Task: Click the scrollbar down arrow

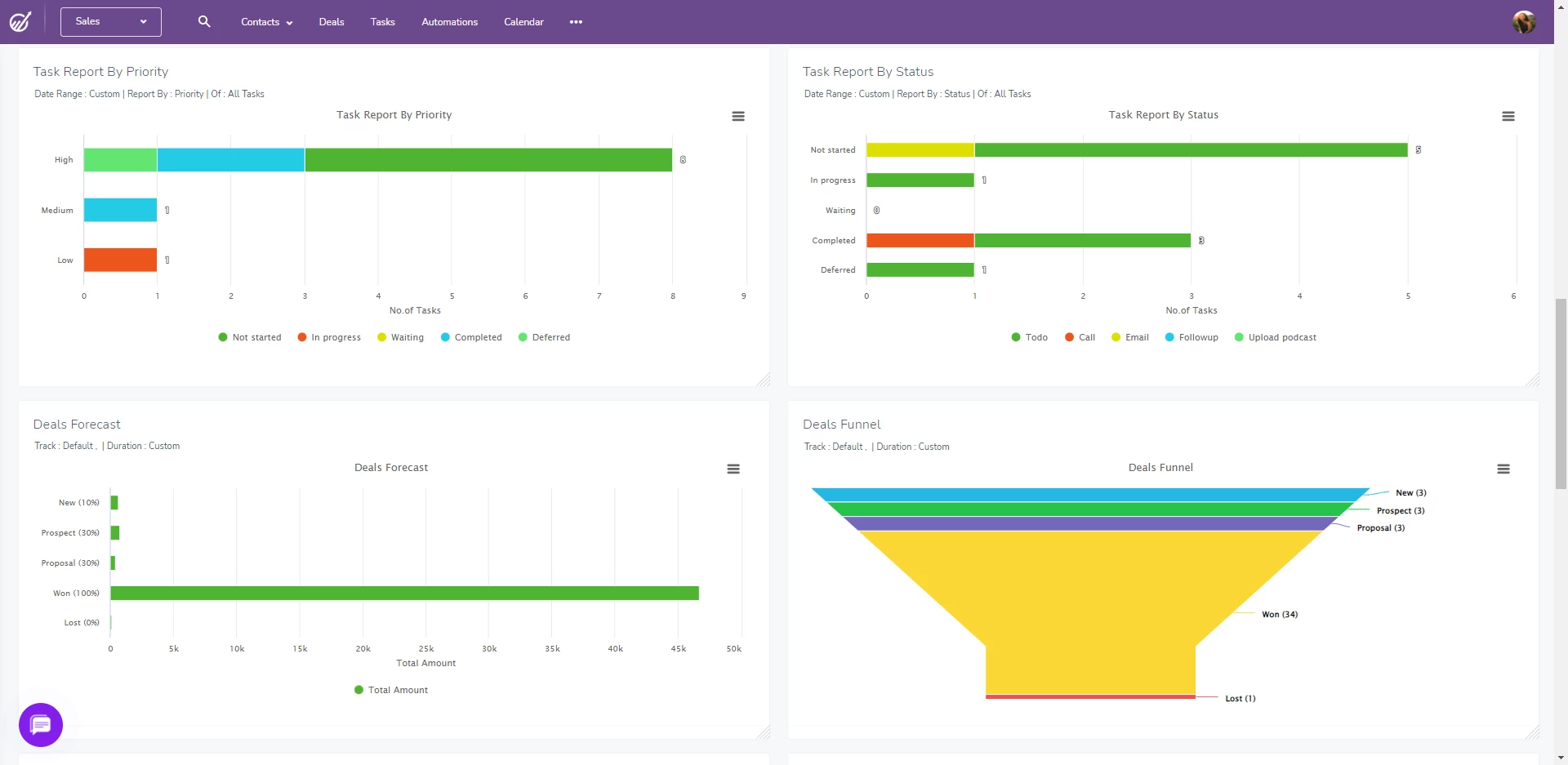Action: coord(1561,758)
